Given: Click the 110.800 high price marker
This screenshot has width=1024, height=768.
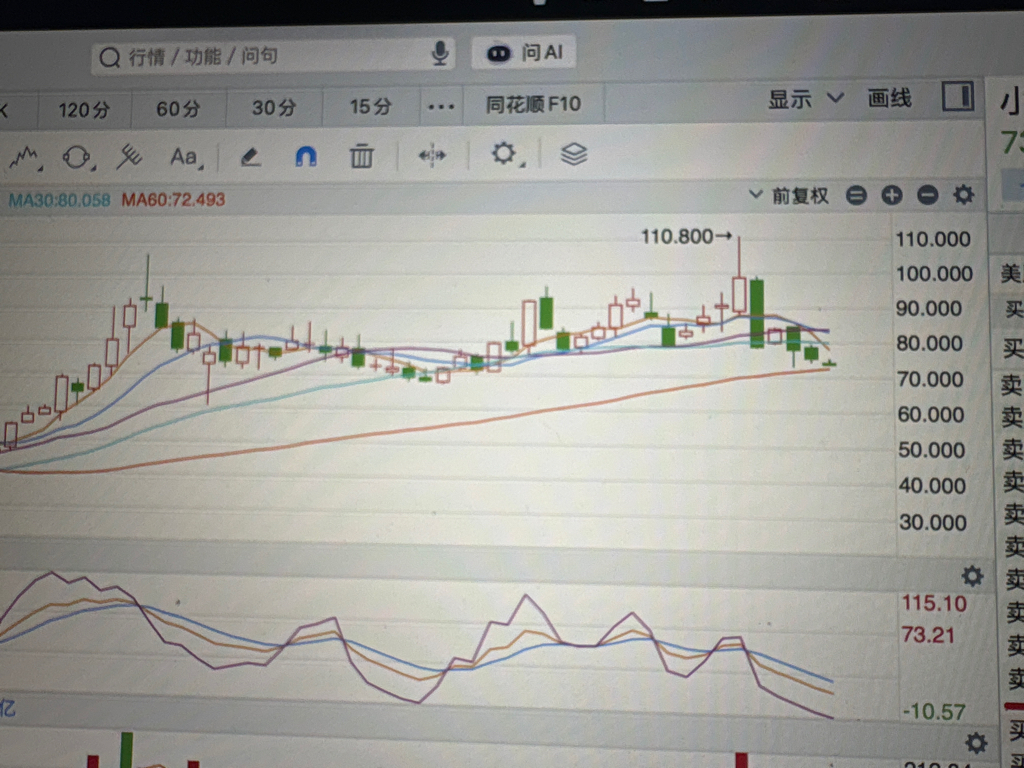Looking at the screenshot, I should click(686, 236).
